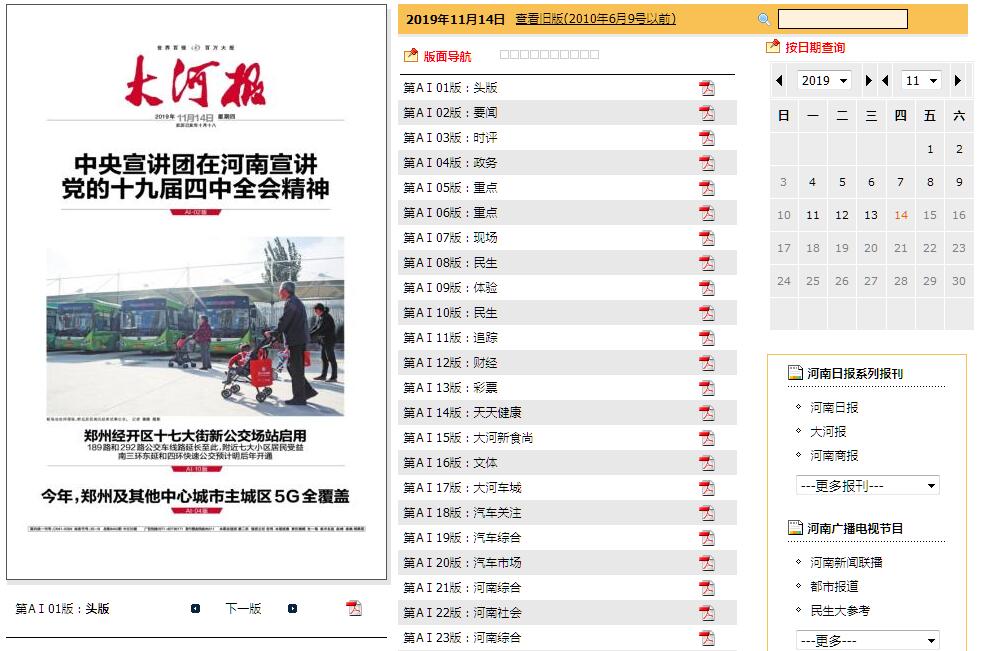Select calendar date 13
This screenshot has width=983, height=651.
tap(871, 215)
